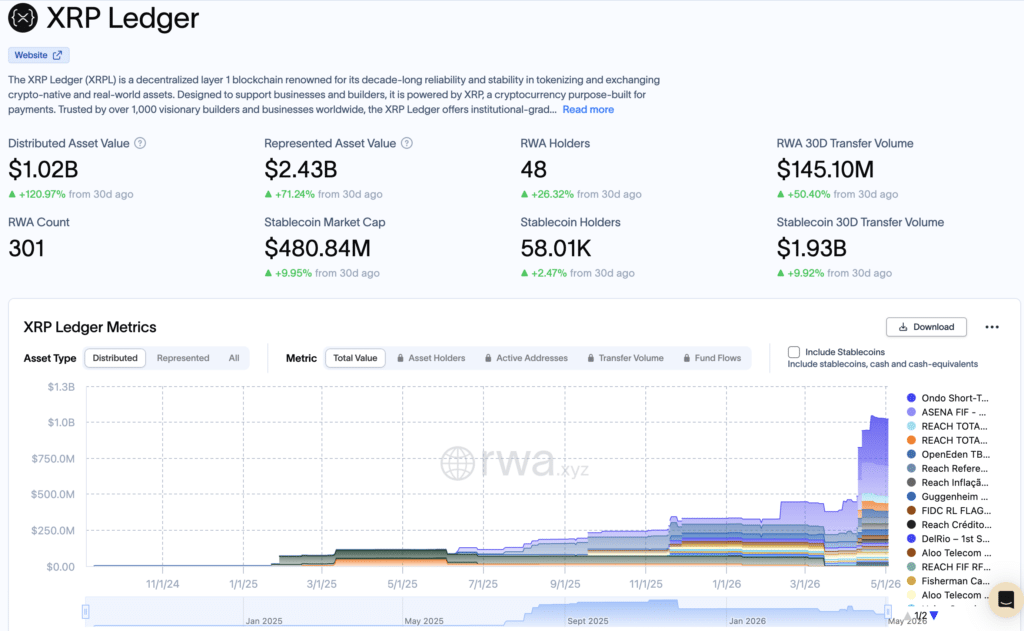1024x631 pixels.
Task: Click the +71.24% change indicator
Action: [x=290, y=194]
